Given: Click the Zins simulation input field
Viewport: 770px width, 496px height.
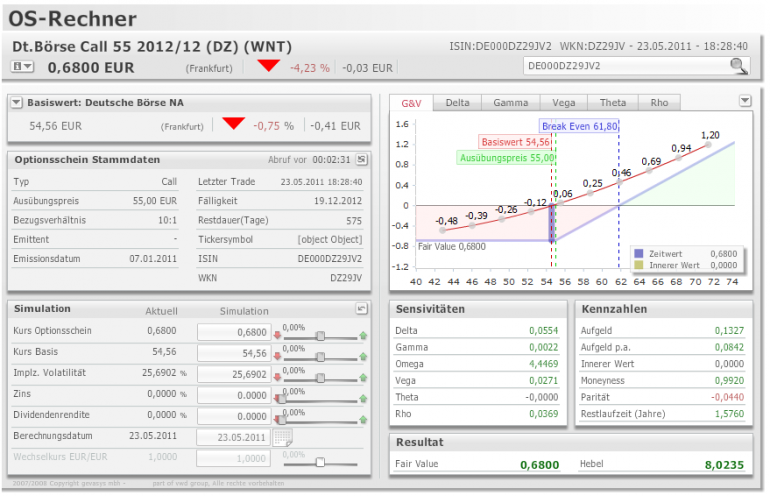Looking at the screenshot, I should pos(234,396).
